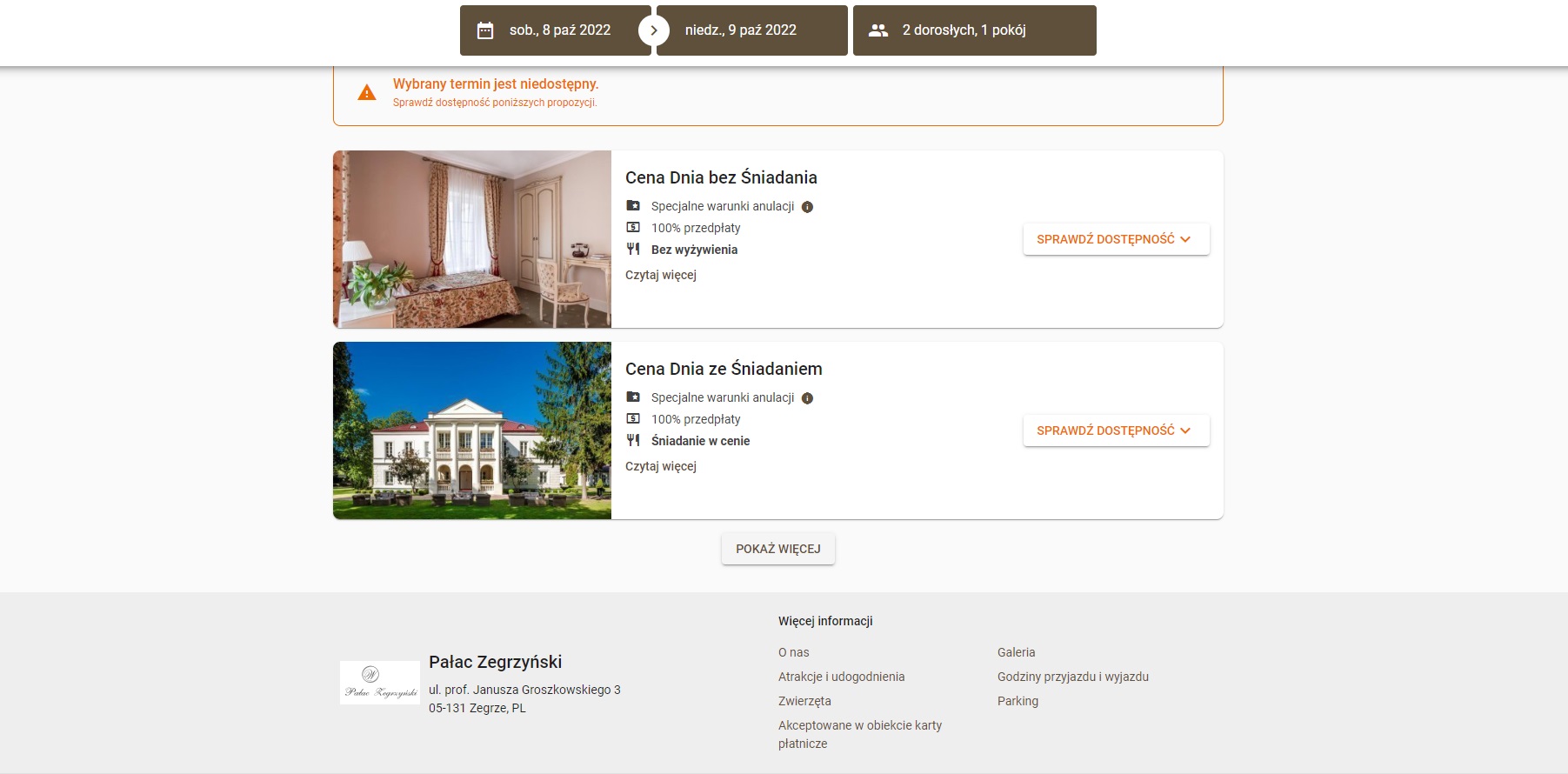Expand availability for Cena Dnia bez Śniadania
This screenshot has height=774, width=1568.
click(x=1116, y=239)
